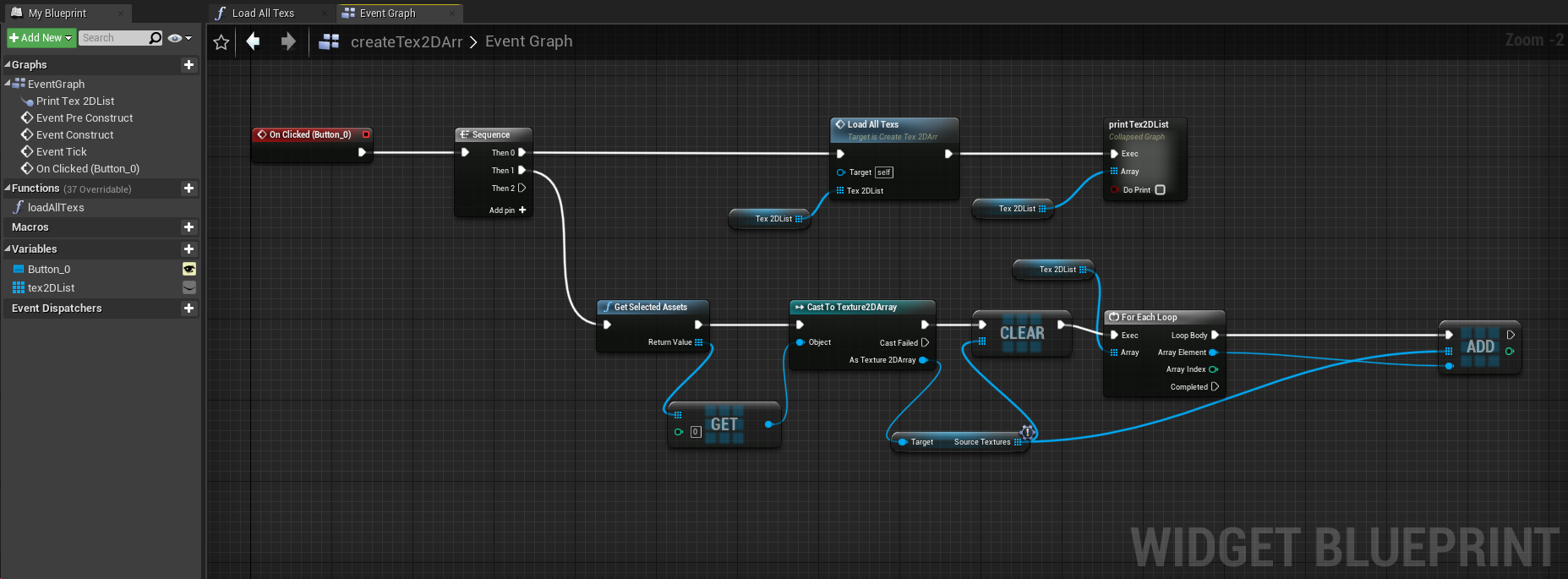Add a macro using Macros plus icon

coord(188,227)
